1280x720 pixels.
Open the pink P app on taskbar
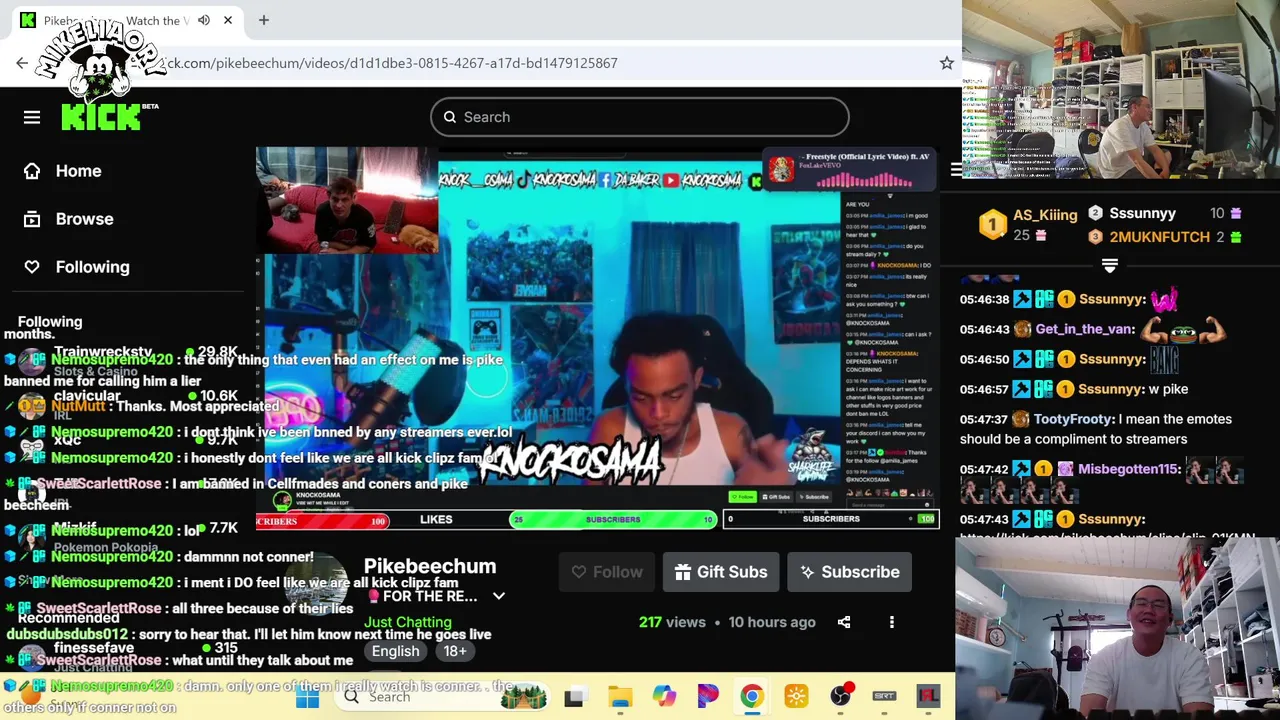coord(708,697)
